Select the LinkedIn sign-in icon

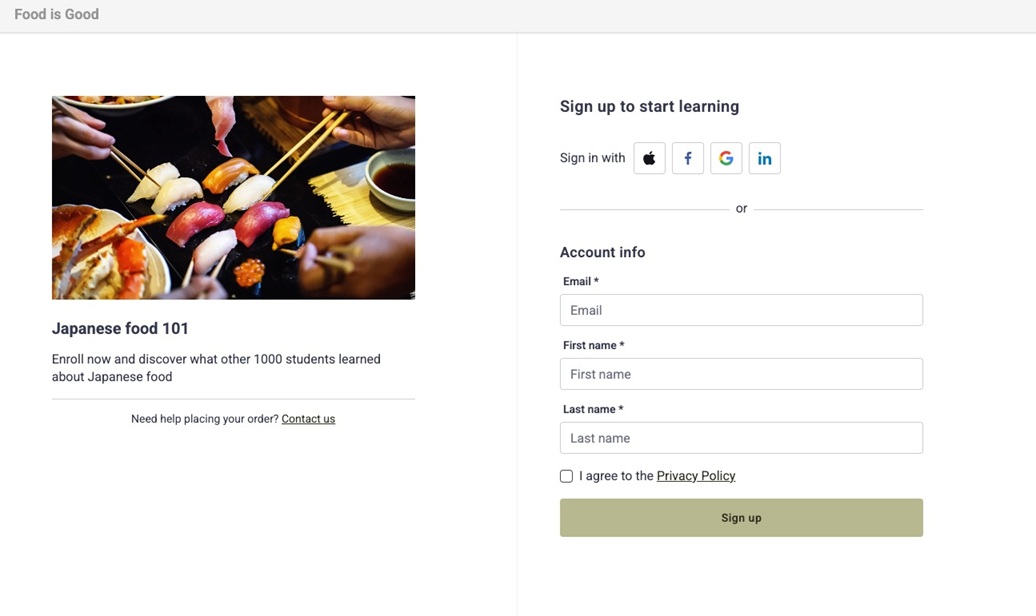[x=764, y=158]
